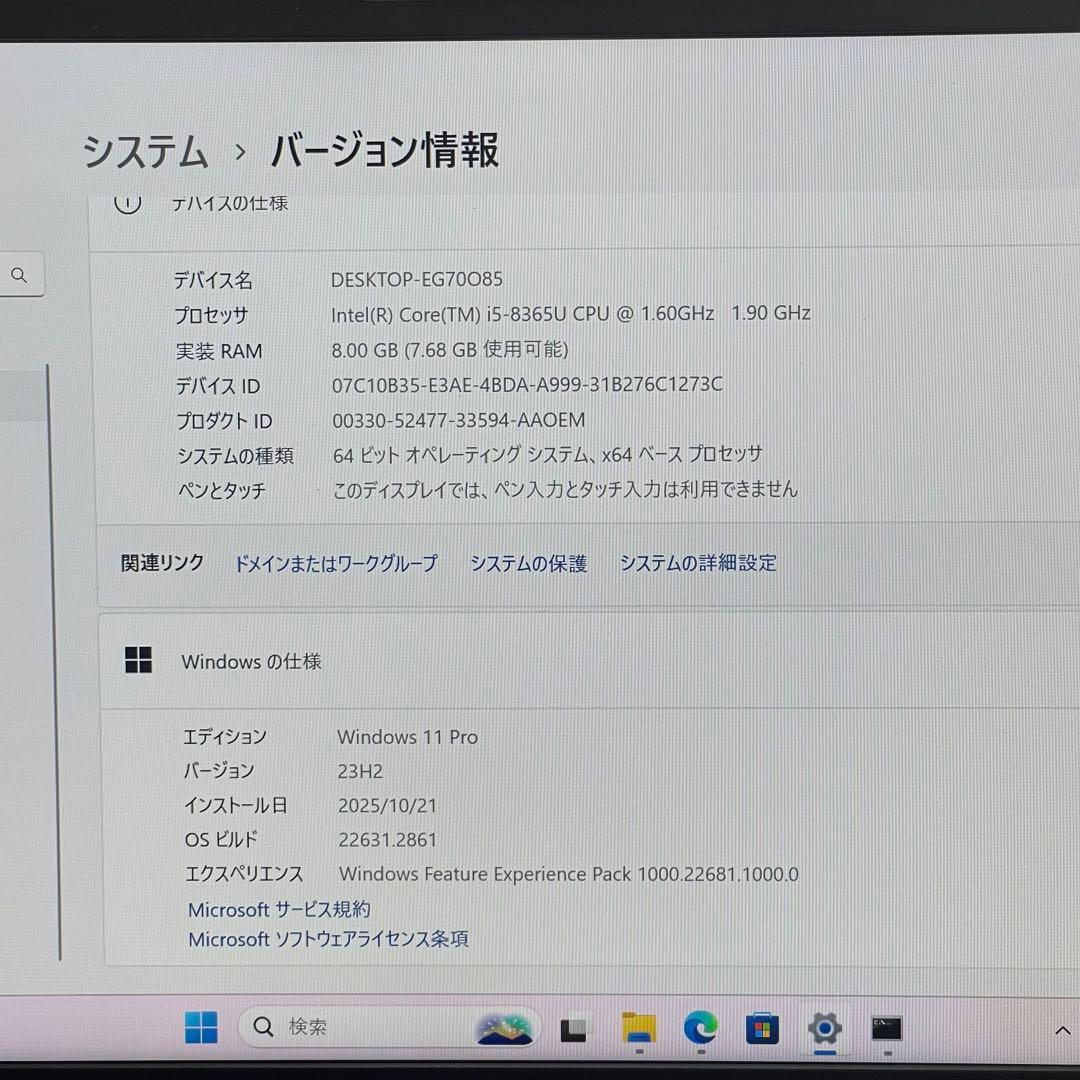The image size is (1080, 1080).
Task: Select install date 2025/10/21
Action: pos(388,806)
